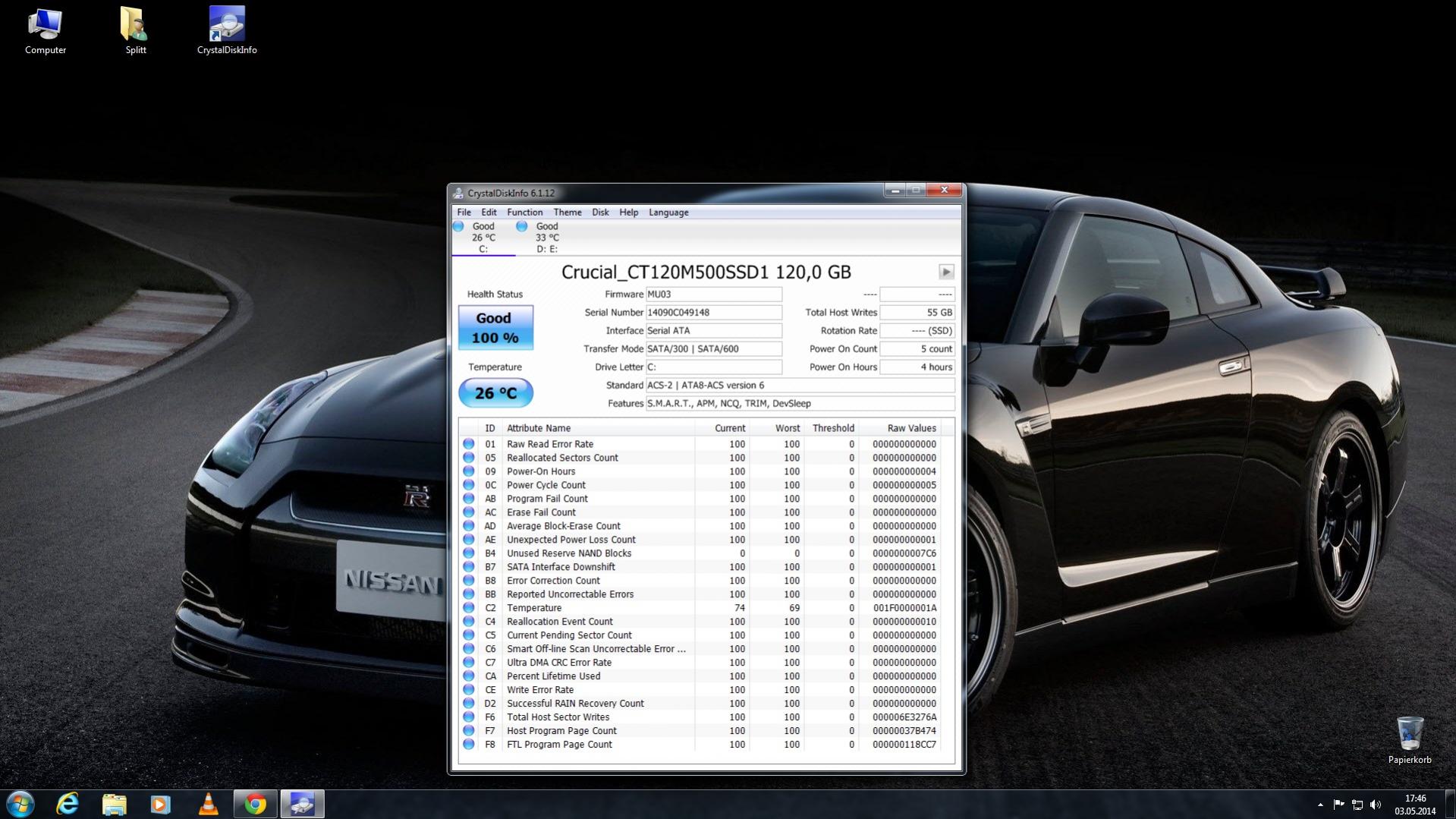The height and width of the screenshot is (819, 1456).
Task: Click status icon of Reallocated Sectors Count
Action: pyautogui.click(x=469, y=458)
